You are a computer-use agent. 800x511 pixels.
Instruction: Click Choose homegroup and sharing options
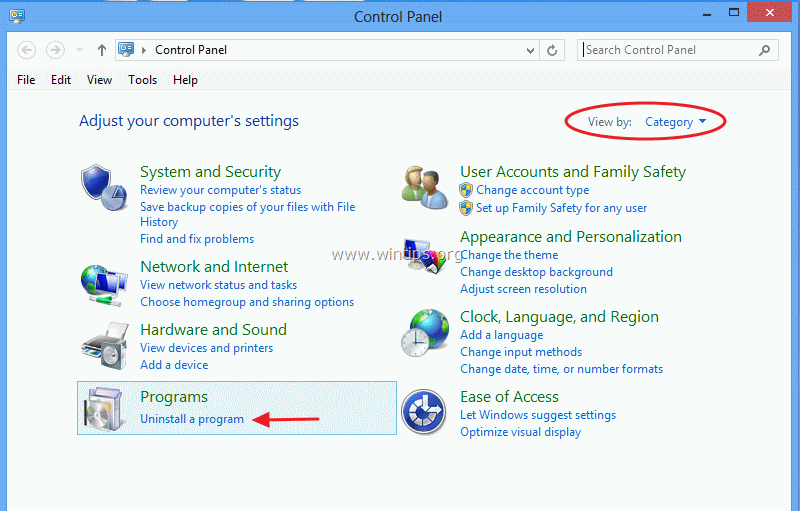247,302
